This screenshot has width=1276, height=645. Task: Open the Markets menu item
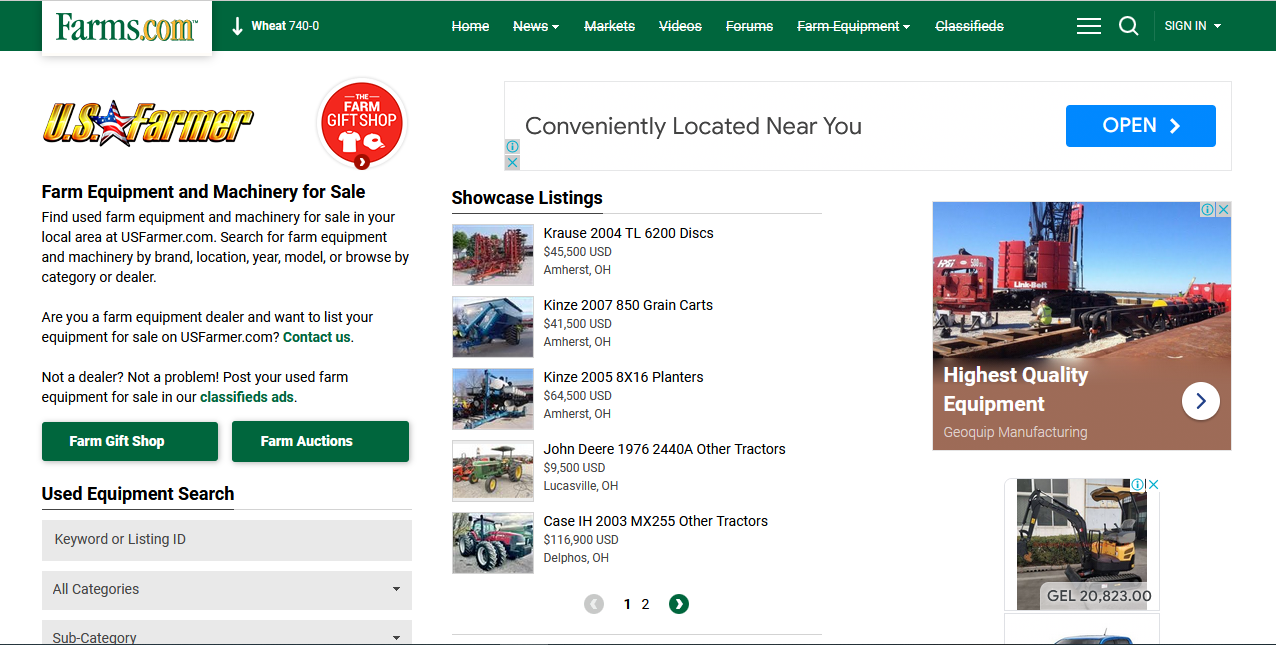609,26
